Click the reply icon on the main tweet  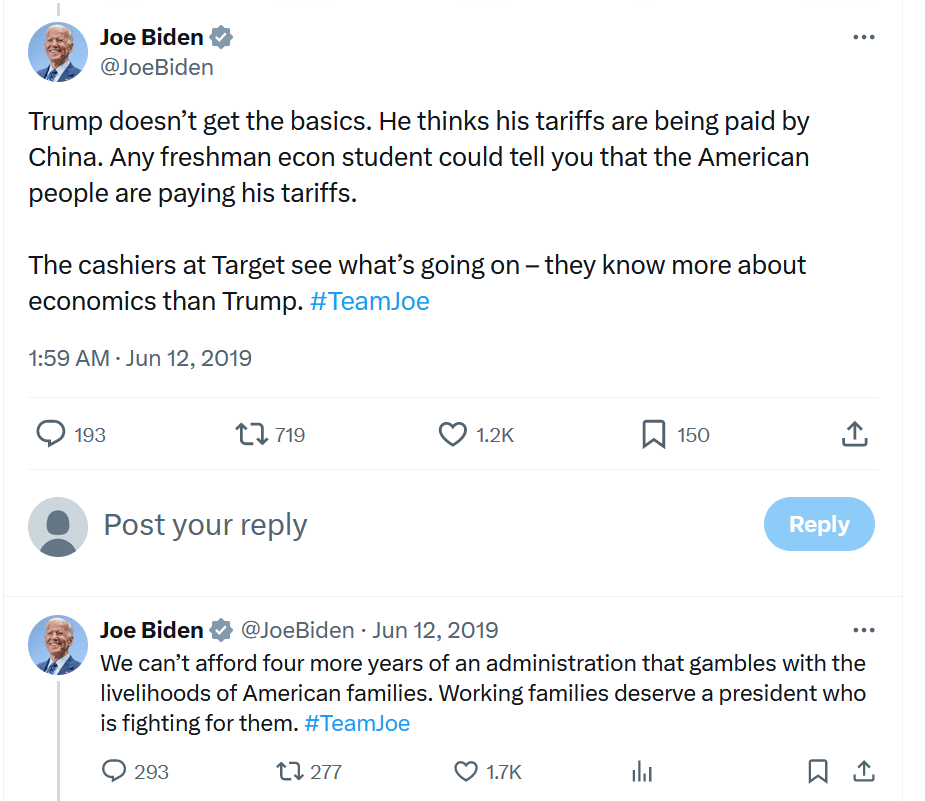pyautogui.click(x=51, y=434)
